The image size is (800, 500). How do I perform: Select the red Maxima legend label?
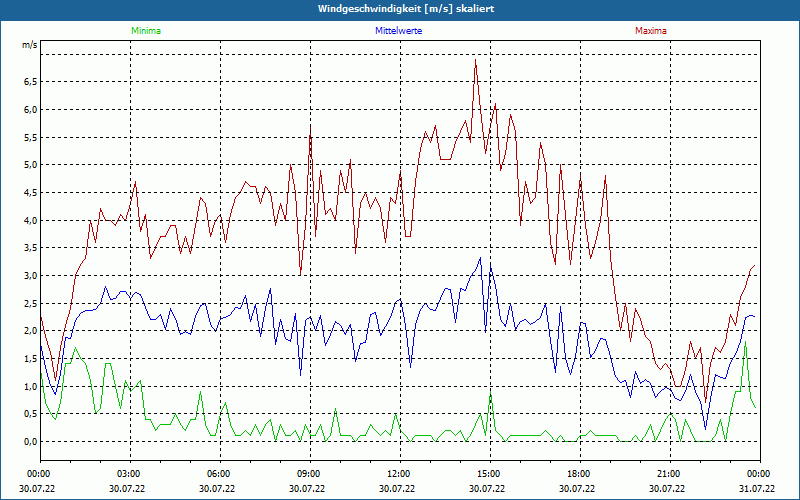point(651,31)
